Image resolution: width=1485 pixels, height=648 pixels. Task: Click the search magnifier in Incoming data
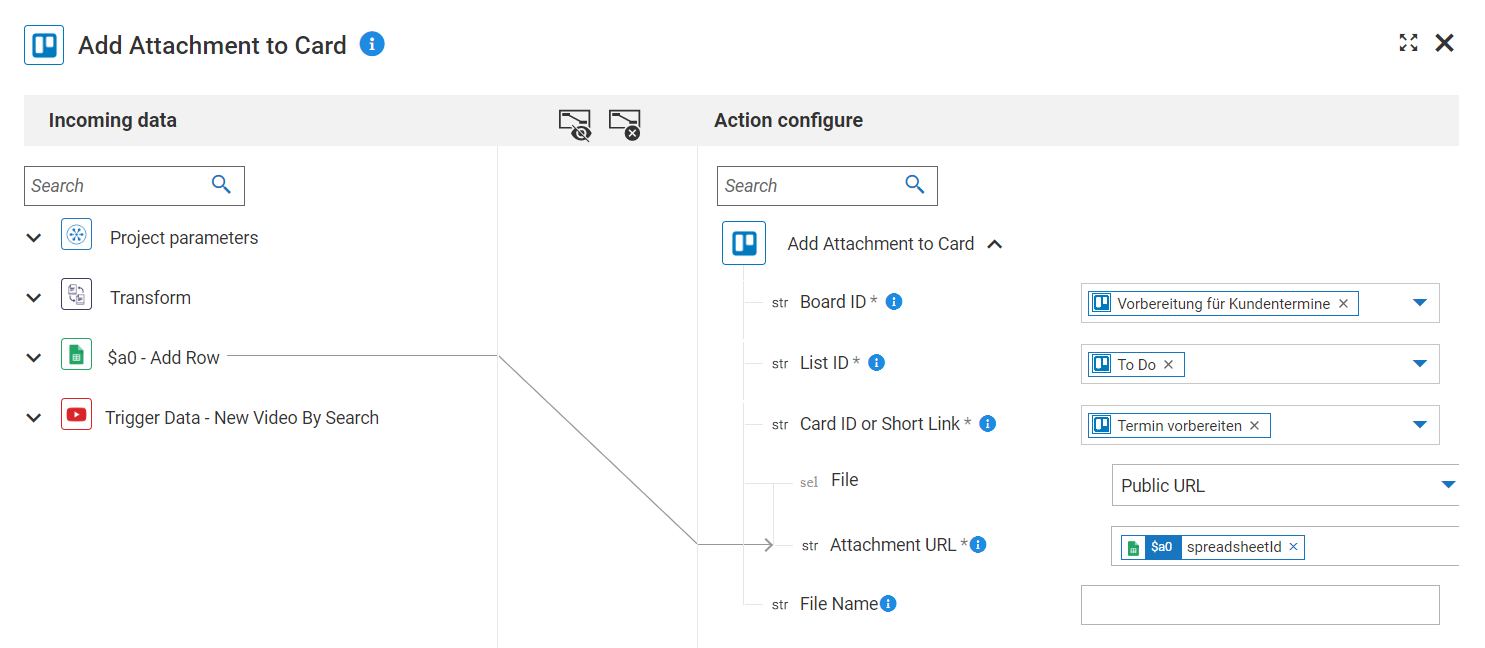[221, 184]
